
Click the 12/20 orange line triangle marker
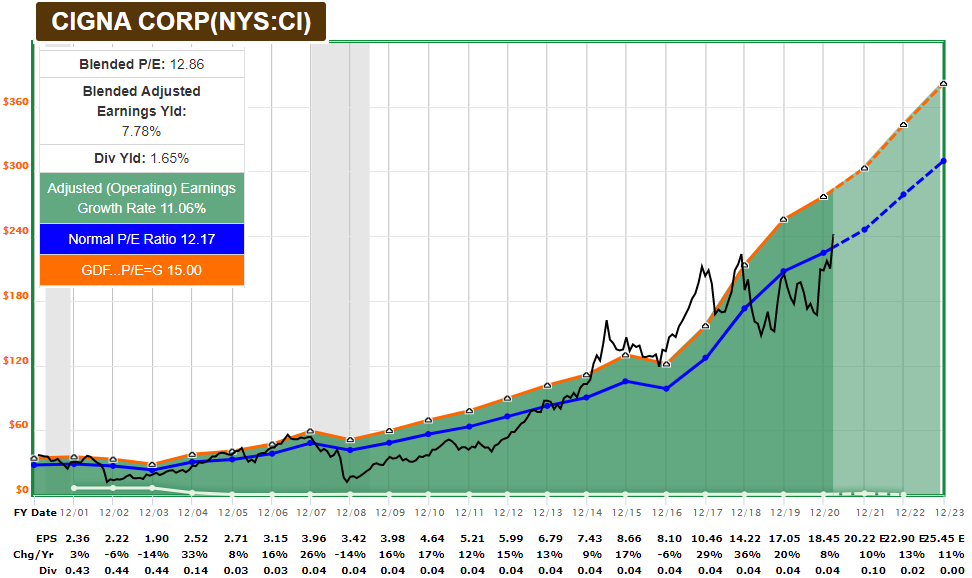point(824,197)
